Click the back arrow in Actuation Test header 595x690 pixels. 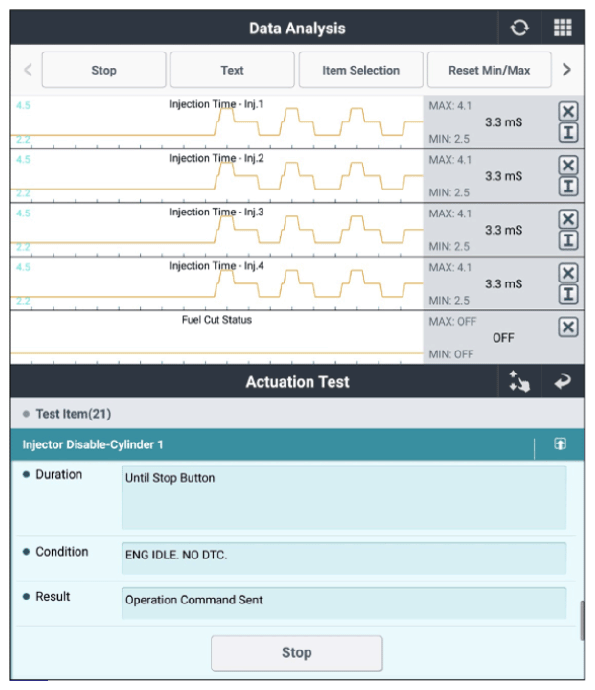click(x=562, y=381)
